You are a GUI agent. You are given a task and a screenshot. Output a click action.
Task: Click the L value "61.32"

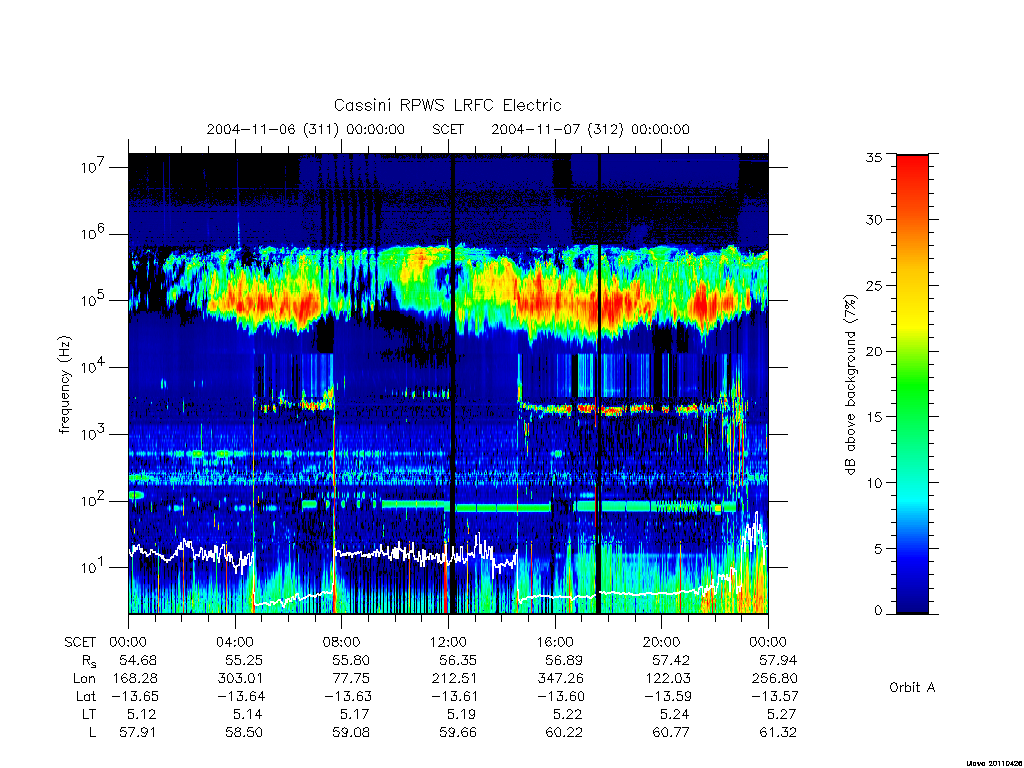pyautogui.click(x=778, y=733)
